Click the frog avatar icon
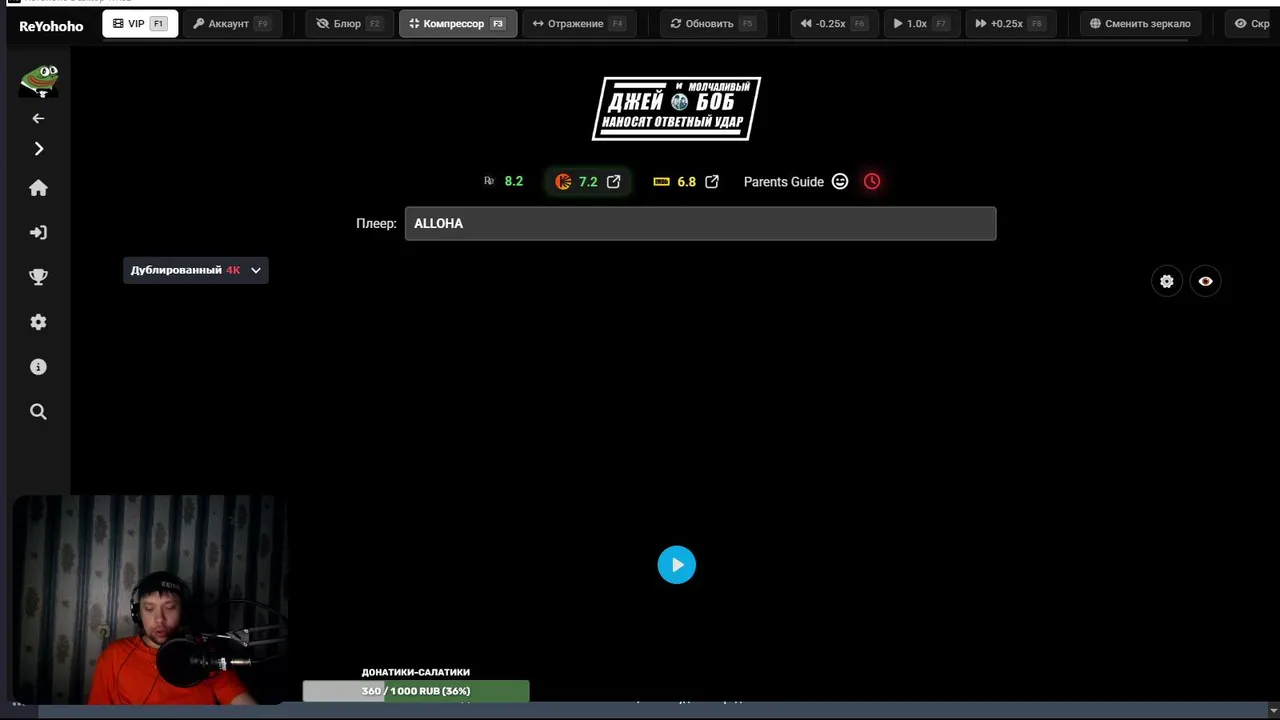 tap(39, 80)
